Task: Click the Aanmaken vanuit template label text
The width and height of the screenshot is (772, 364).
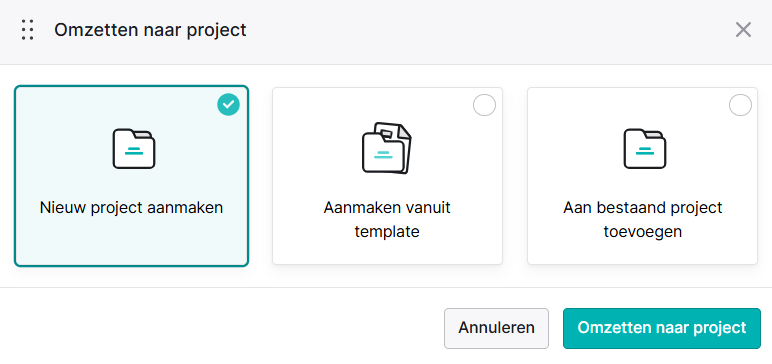Action: [x=387, y=219]
